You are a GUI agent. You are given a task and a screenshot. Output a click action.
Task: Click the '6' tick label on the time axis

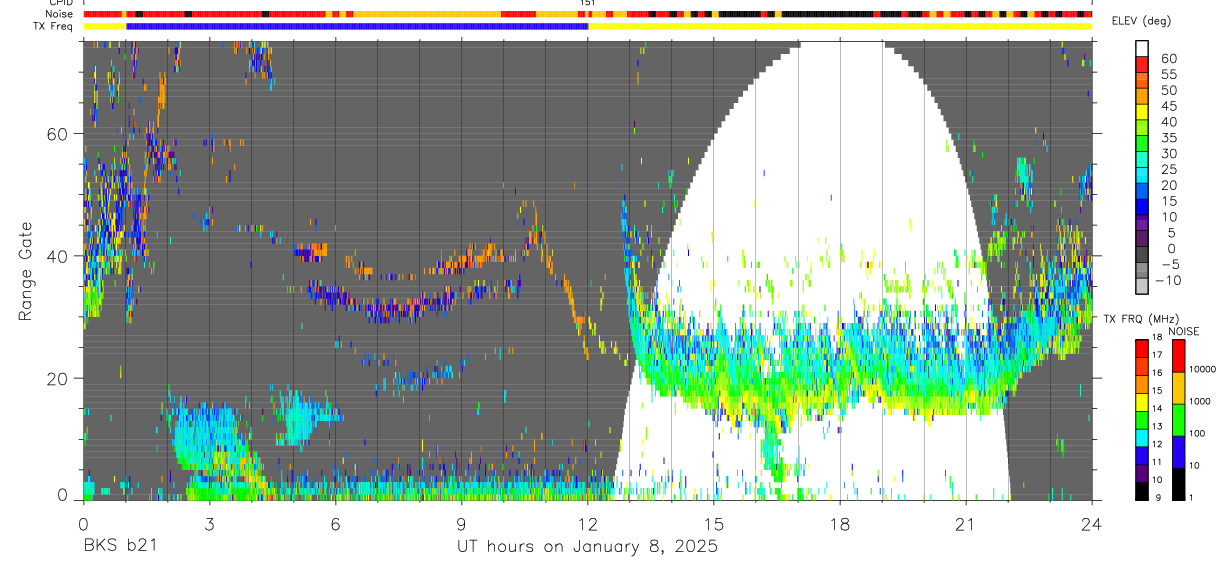click(335, 523)
